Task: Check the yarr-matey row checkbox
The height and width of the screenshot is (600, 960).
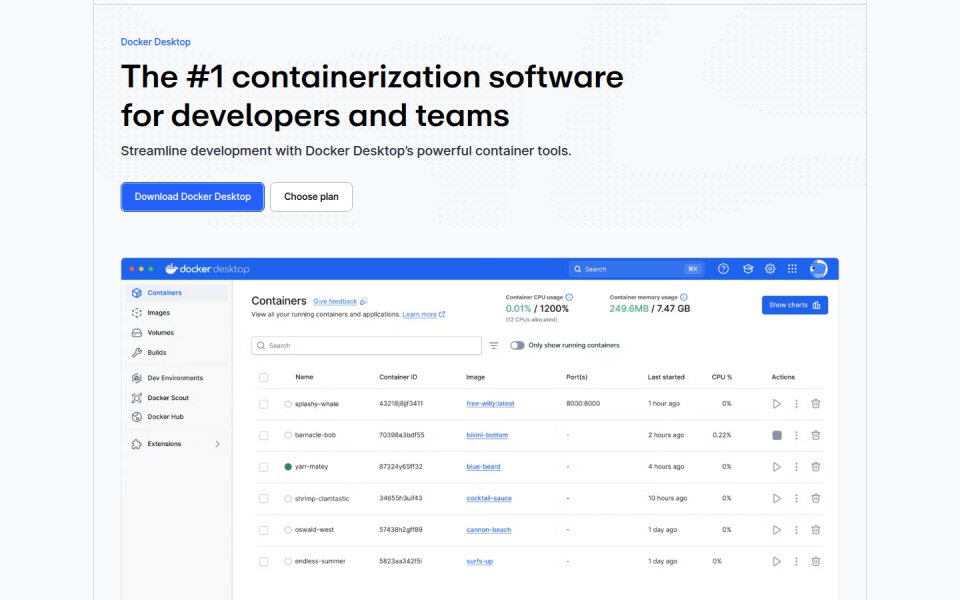Action: tap(263, 467)
